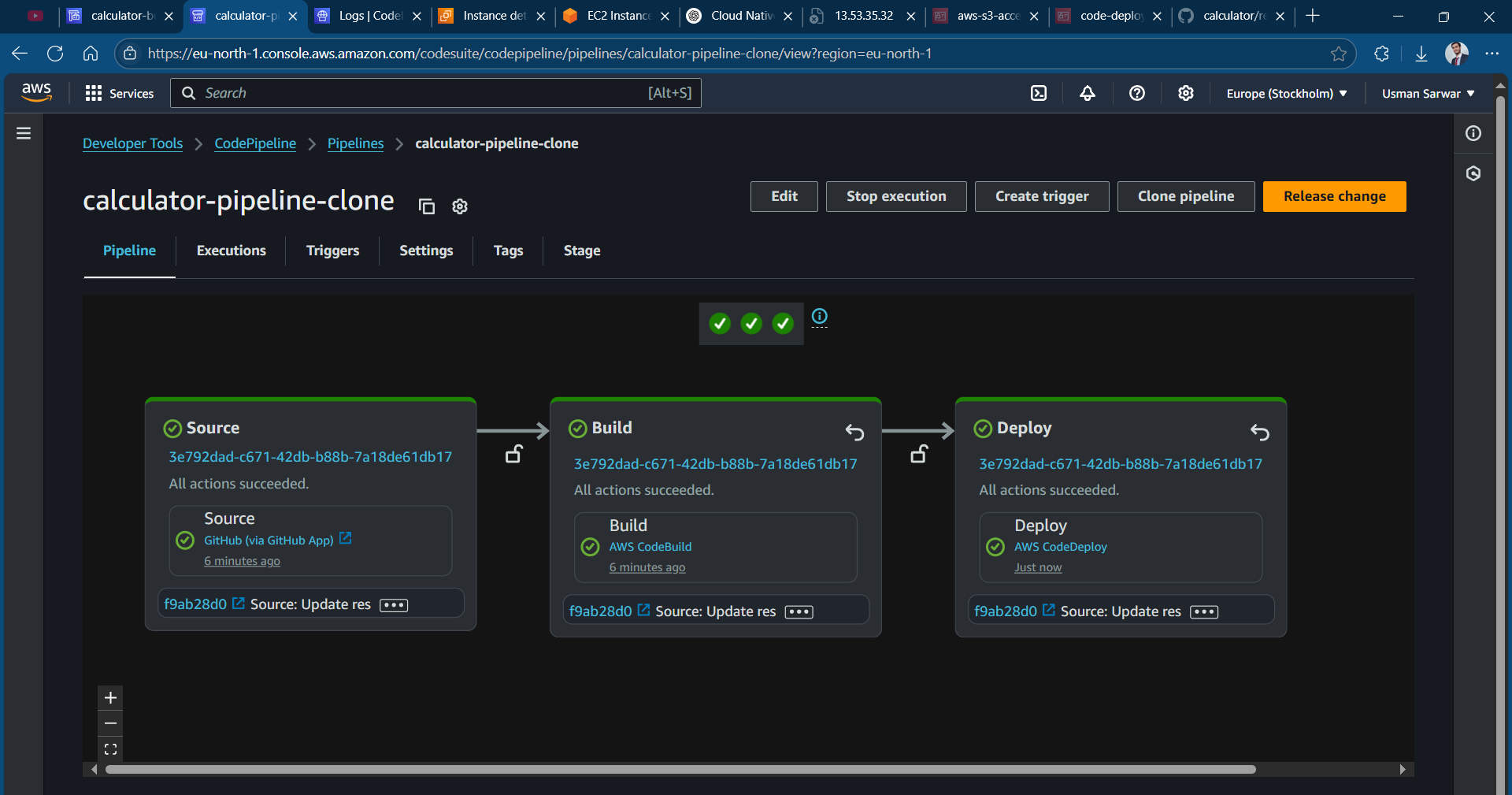Click the scrollbar left arrow
The width and height of the screenshot is (1512, 795).
tap(94, 770)
